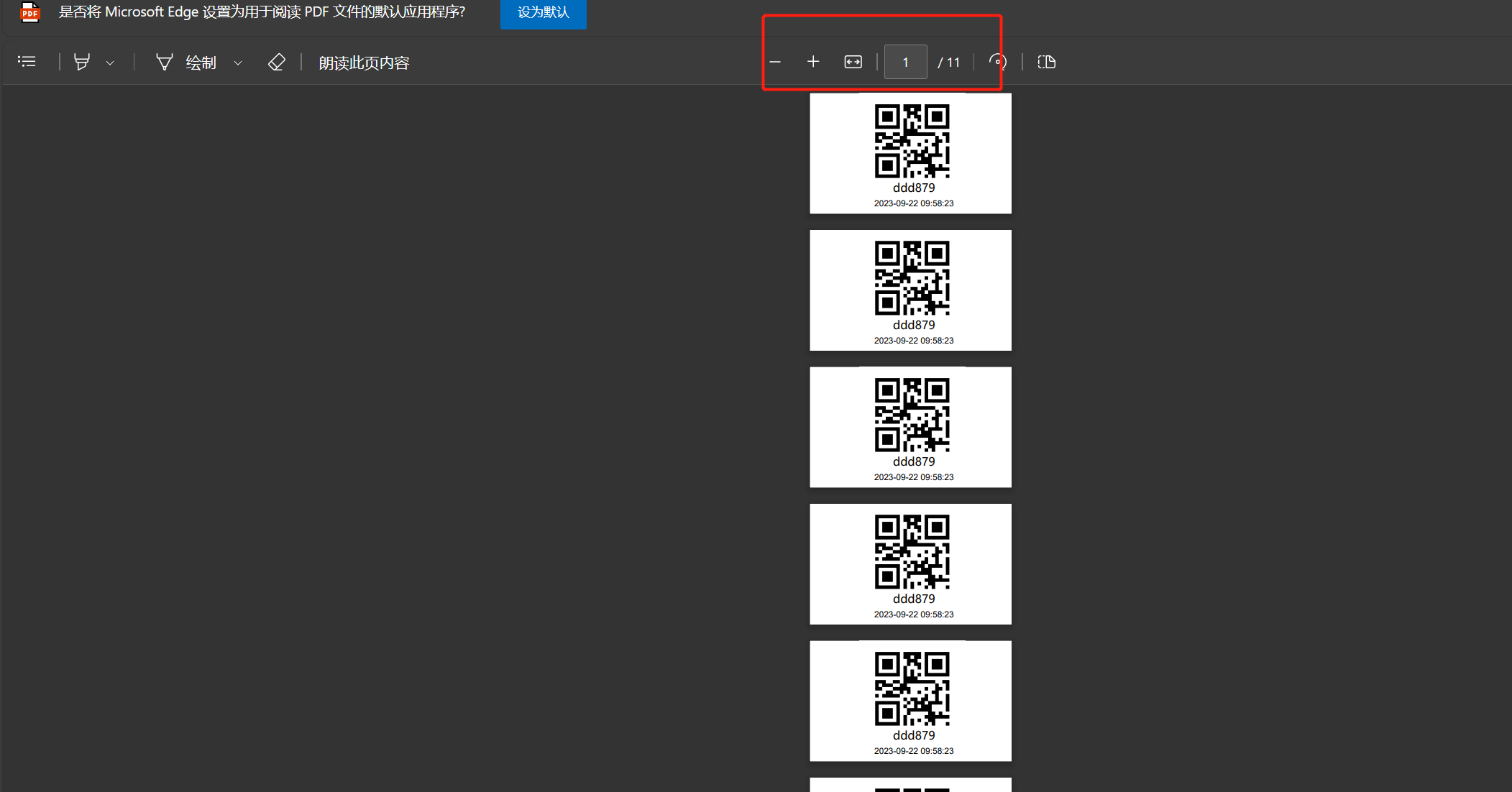Click the default PDF reader prompt text

262,12
